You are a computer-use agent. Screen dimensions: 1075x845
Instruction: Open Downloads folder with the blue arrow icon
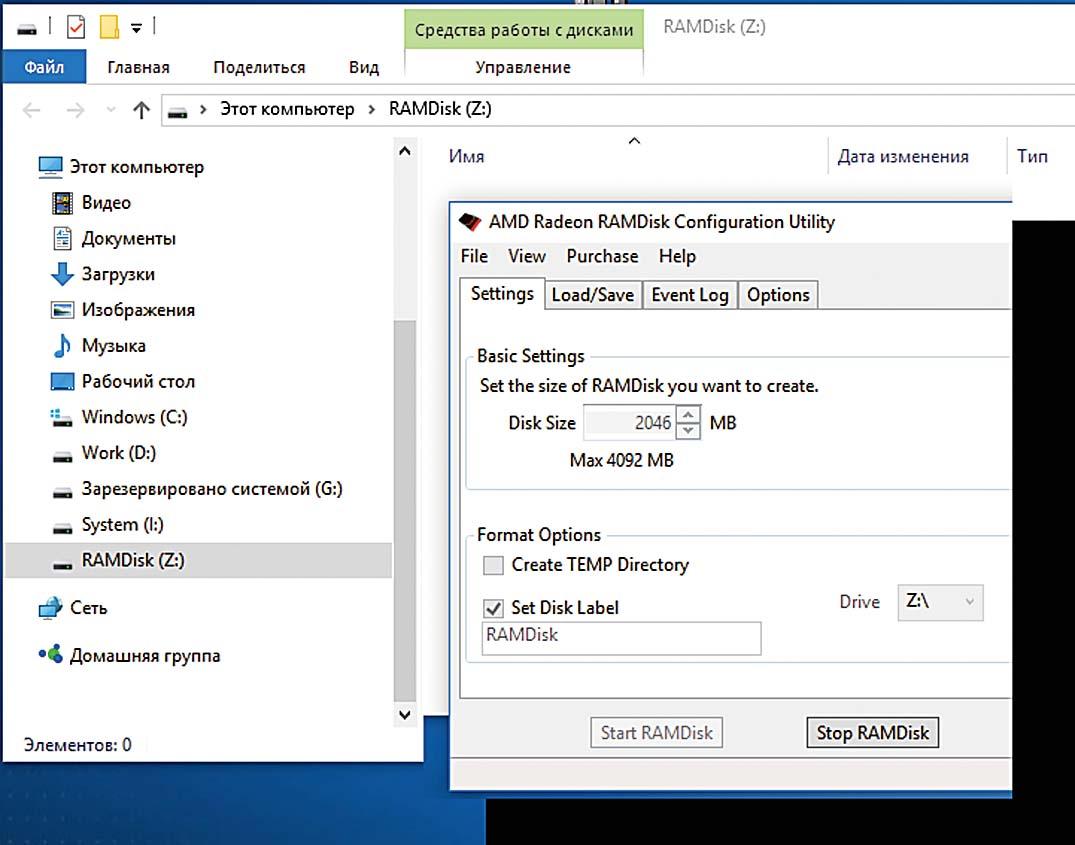point(62,275)
